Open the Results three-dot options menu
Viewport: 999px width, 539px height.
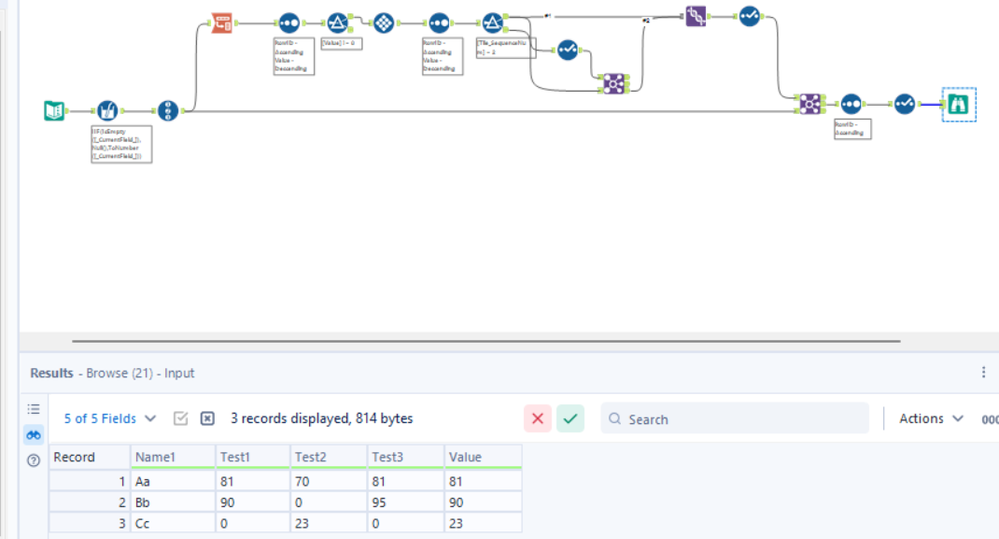pyautogui.click(x=983, y=372)
